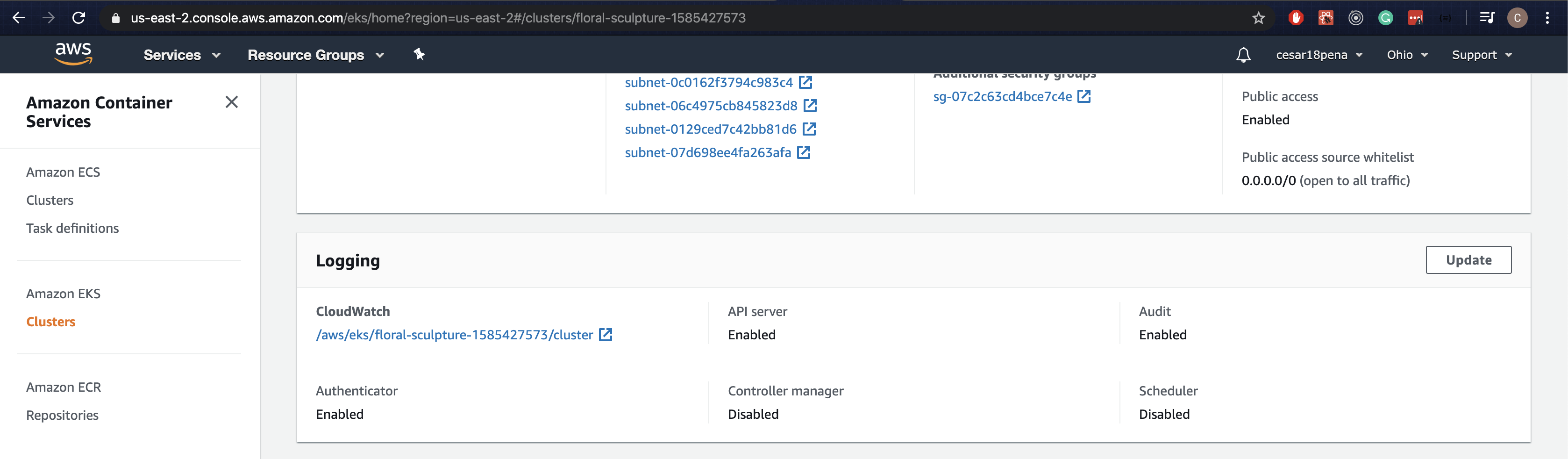The image size is (1568, 459).
Task: Click the browser forward arrow
Action: tap(49, 18)
